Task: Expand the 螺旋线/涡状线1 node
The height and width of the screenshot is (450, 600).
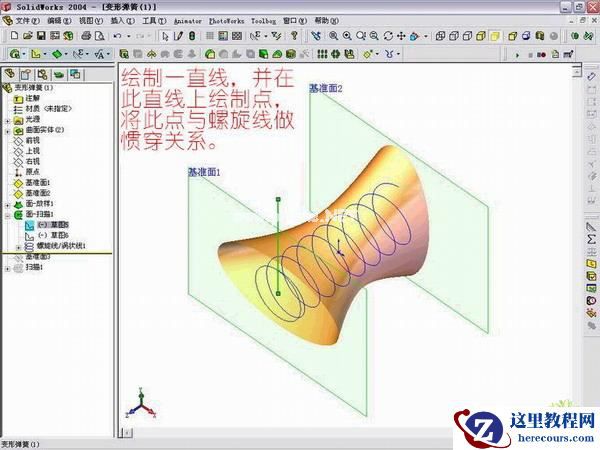Action: (x=18, y=247)
